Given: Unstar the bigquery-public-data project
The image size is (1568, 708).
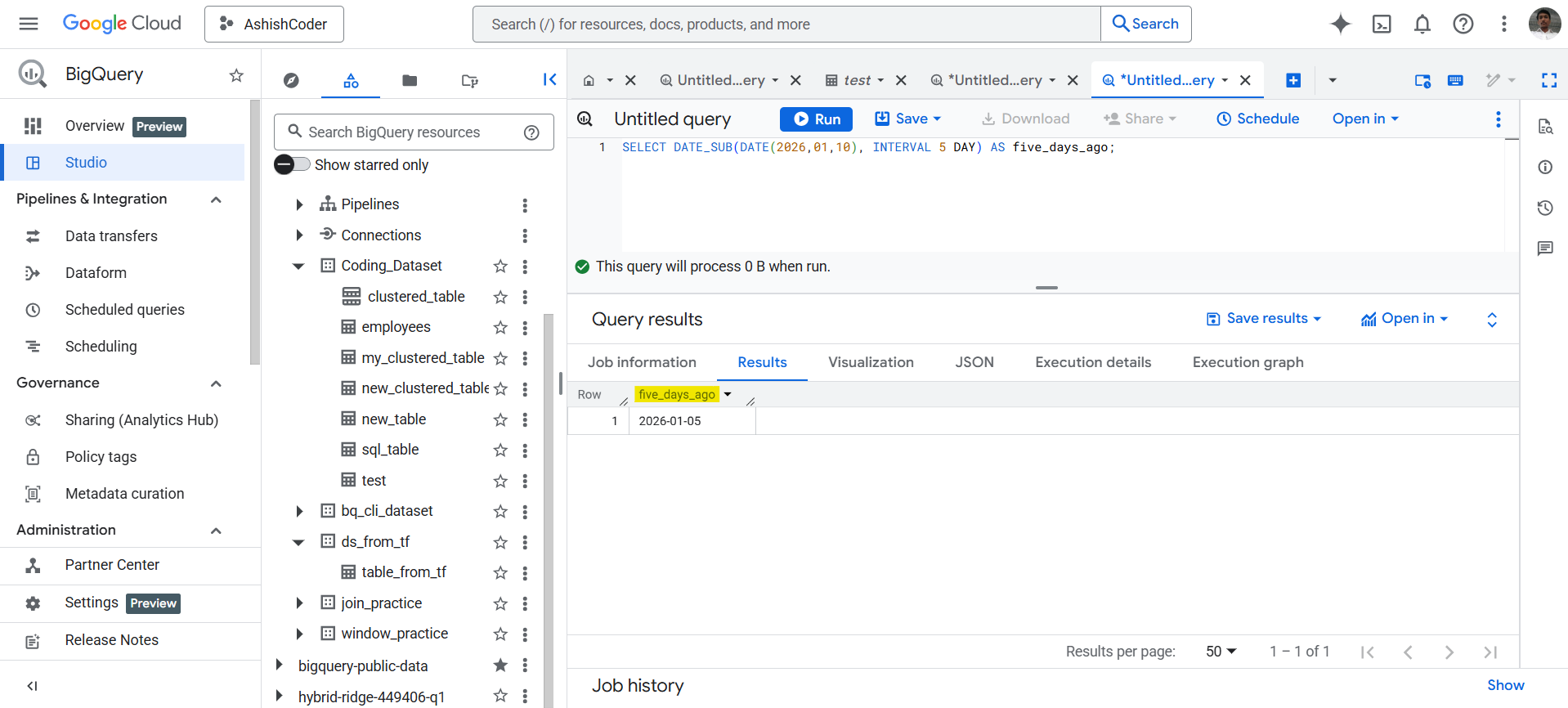Looking at the screenshot, I should (500, 665).
